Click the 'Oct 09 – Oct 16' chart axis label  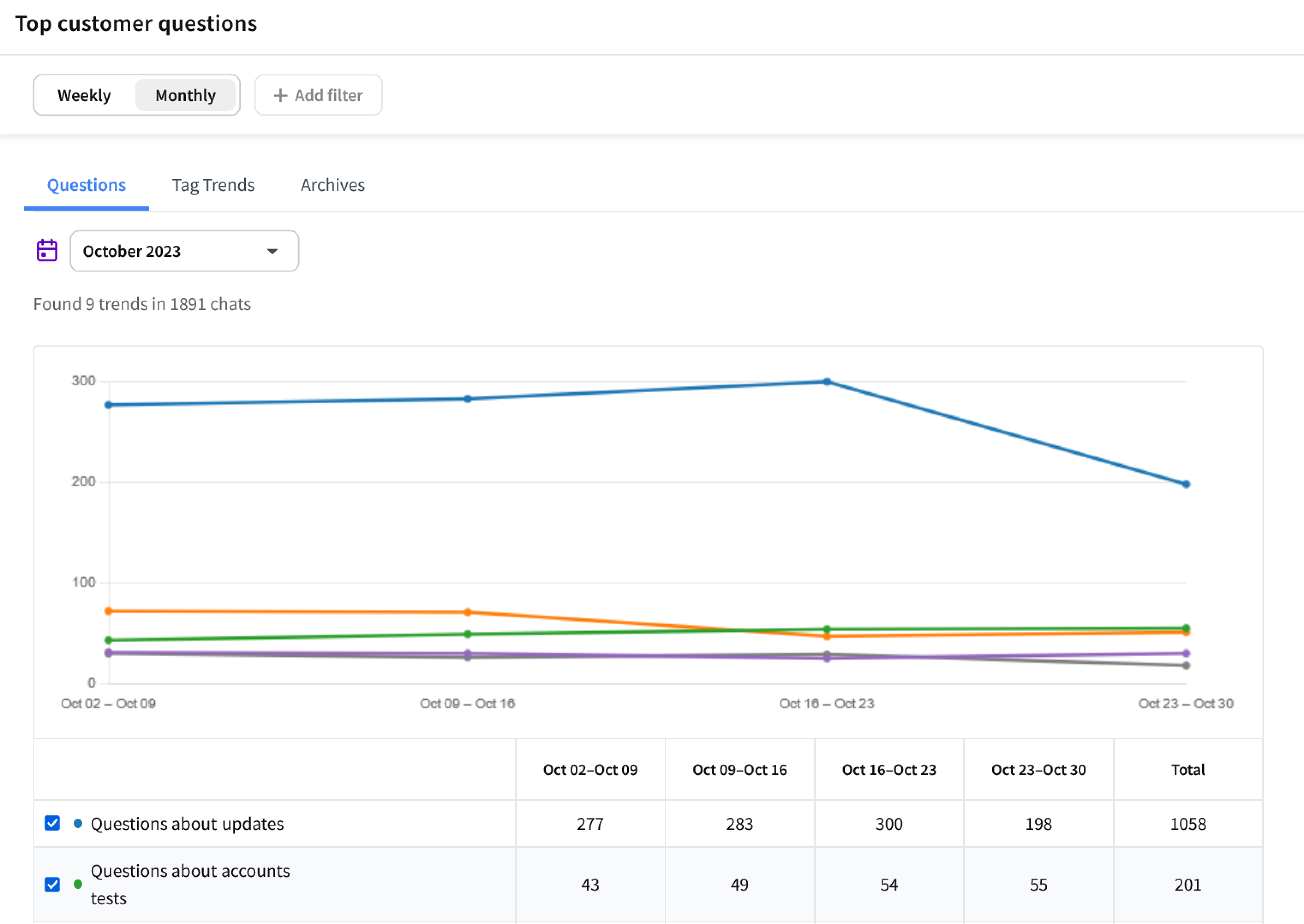(467, 704)
